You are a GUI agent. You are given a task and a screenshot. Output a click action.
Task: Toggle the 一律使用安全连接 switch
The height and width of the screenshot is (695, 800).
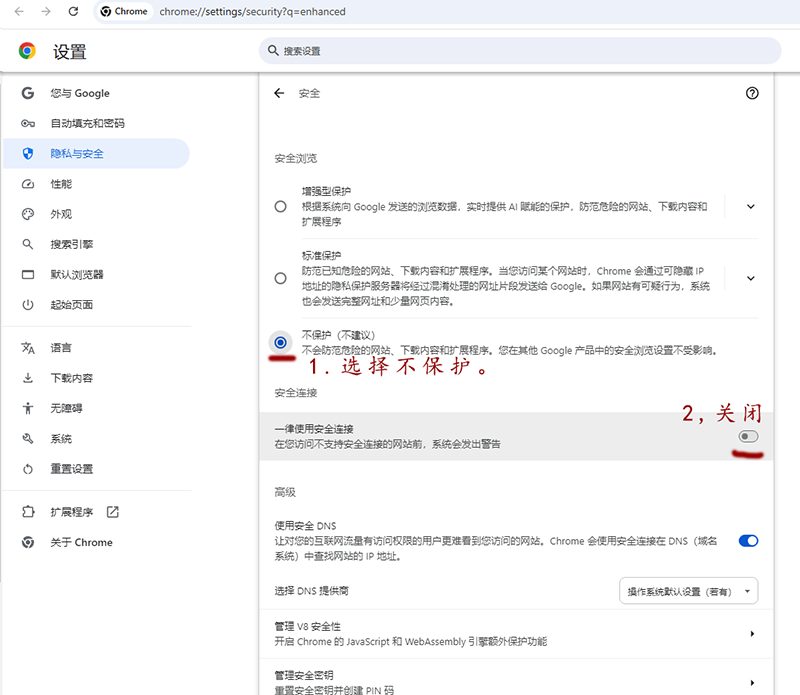click(x=748, y=437)
